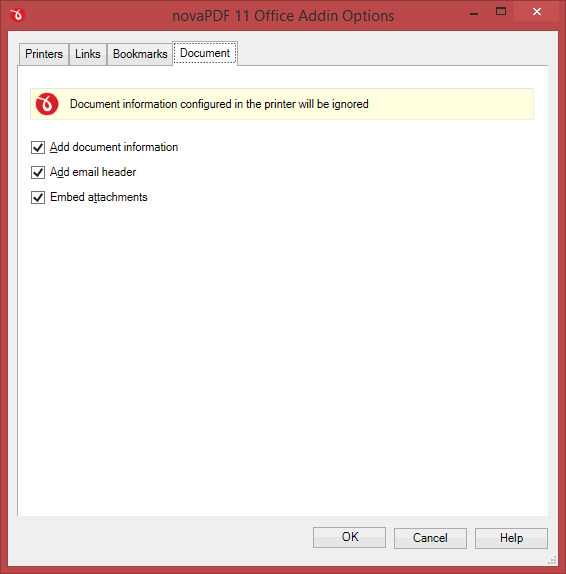Disable Embed attachments option
Image resolution: width=566 pixels, height=574 pixels.
[38, 197]
